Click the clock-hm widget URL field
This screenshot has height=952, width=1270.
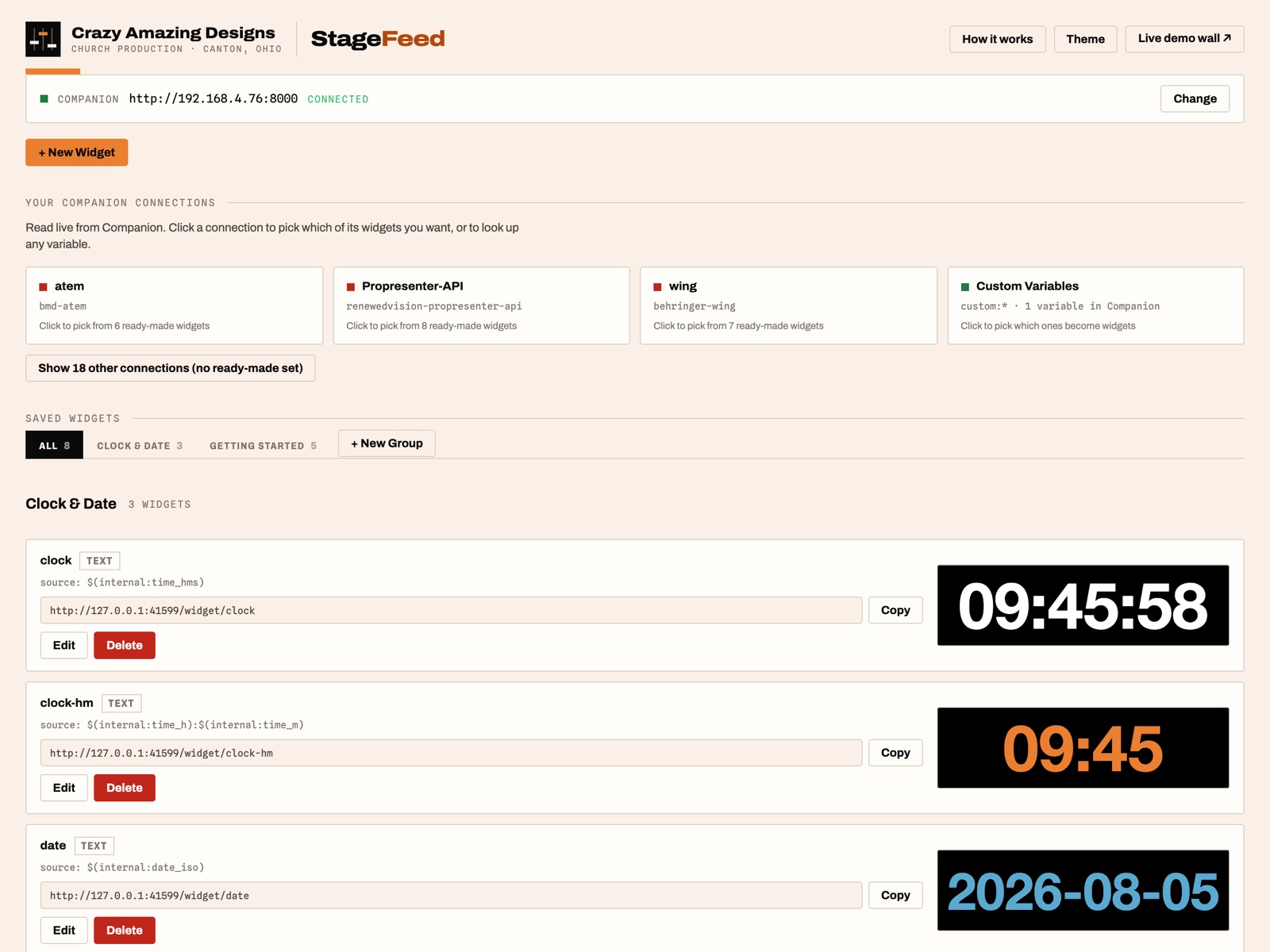(x=451, y=753)
